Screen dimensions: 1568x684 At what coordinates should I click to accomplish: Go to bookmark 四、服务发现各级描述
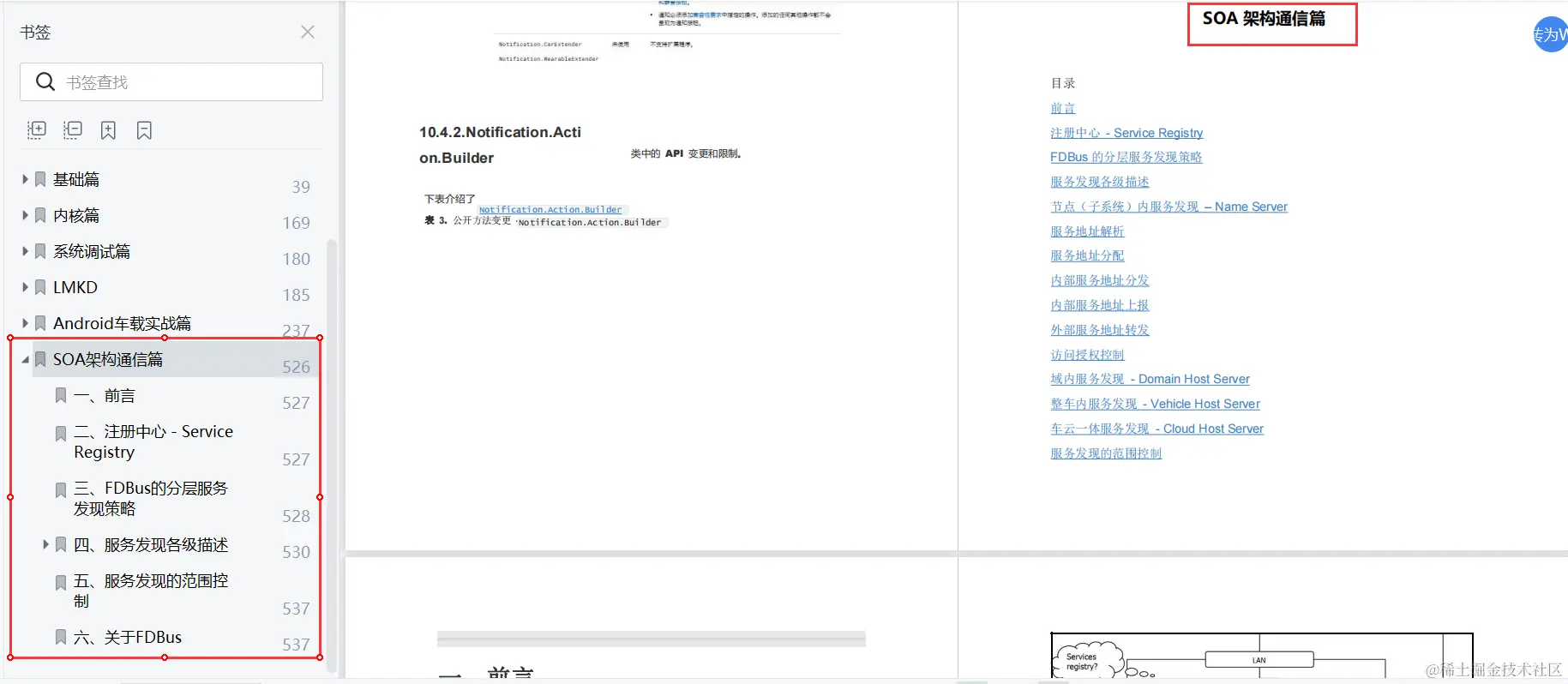pos(151,544)
